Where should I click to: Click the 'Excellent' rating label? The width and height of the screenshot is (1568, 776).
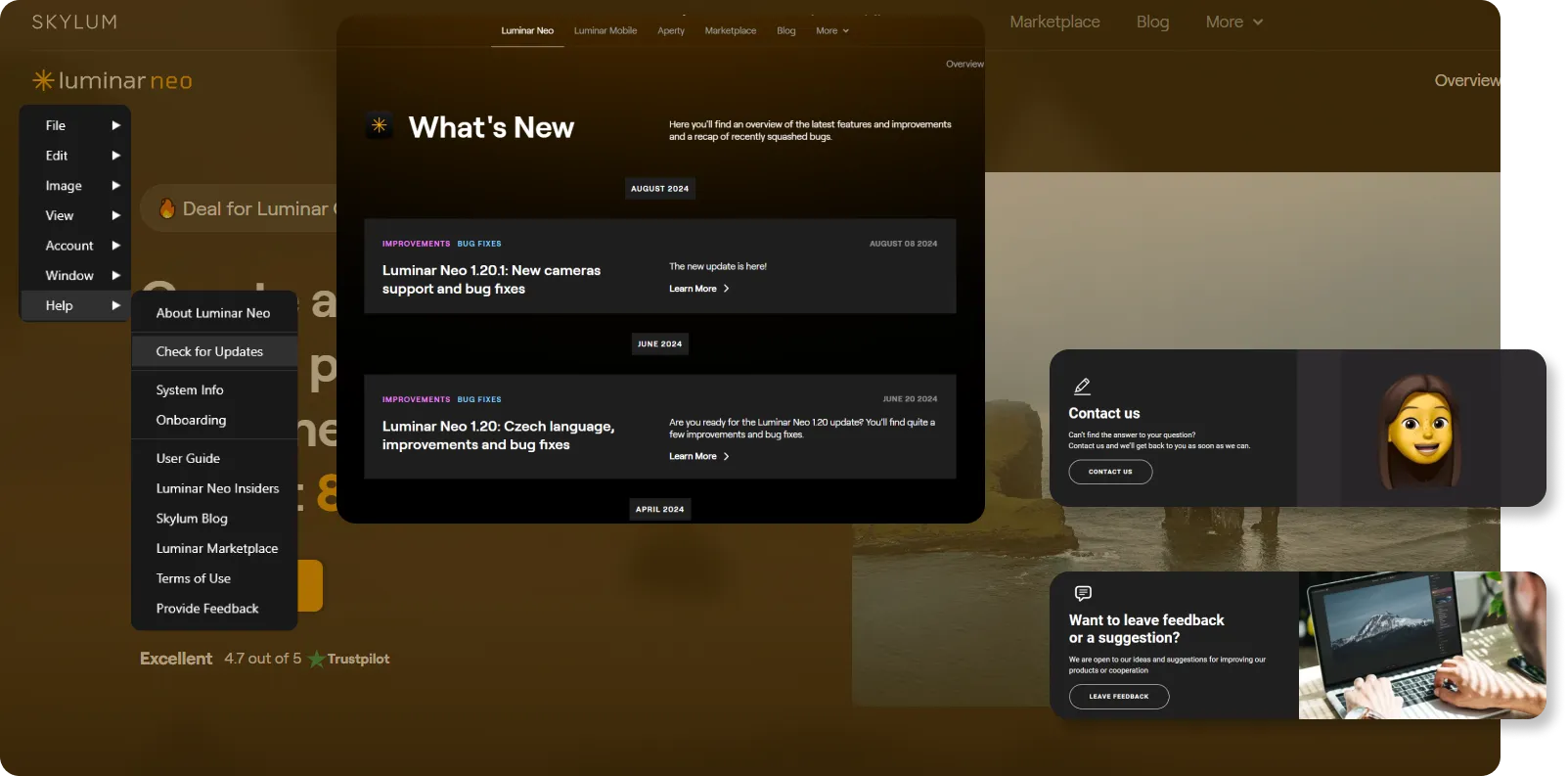[x=176, y=659]
